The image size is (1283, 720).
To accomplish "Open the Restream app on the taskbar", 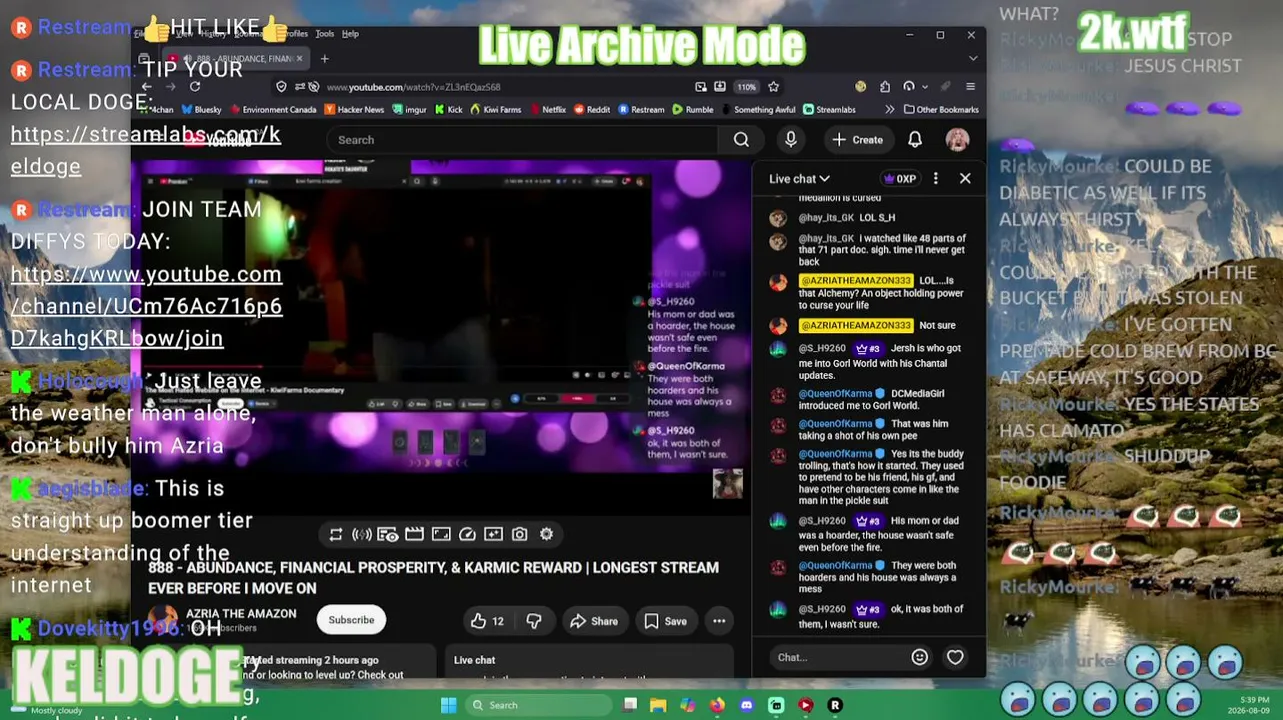I will tap(835, 705).
